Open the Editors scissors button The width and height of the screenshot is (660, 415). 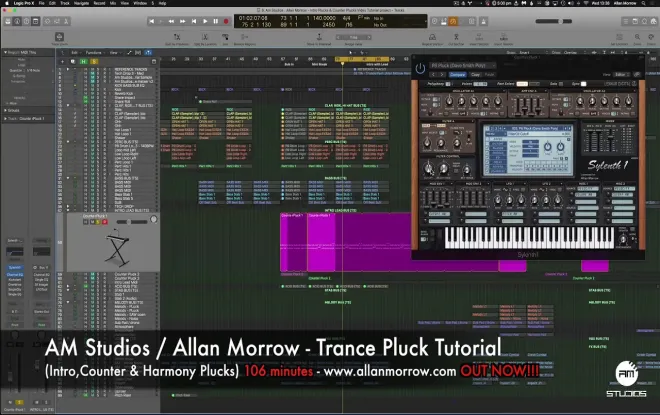pos(66,21)
